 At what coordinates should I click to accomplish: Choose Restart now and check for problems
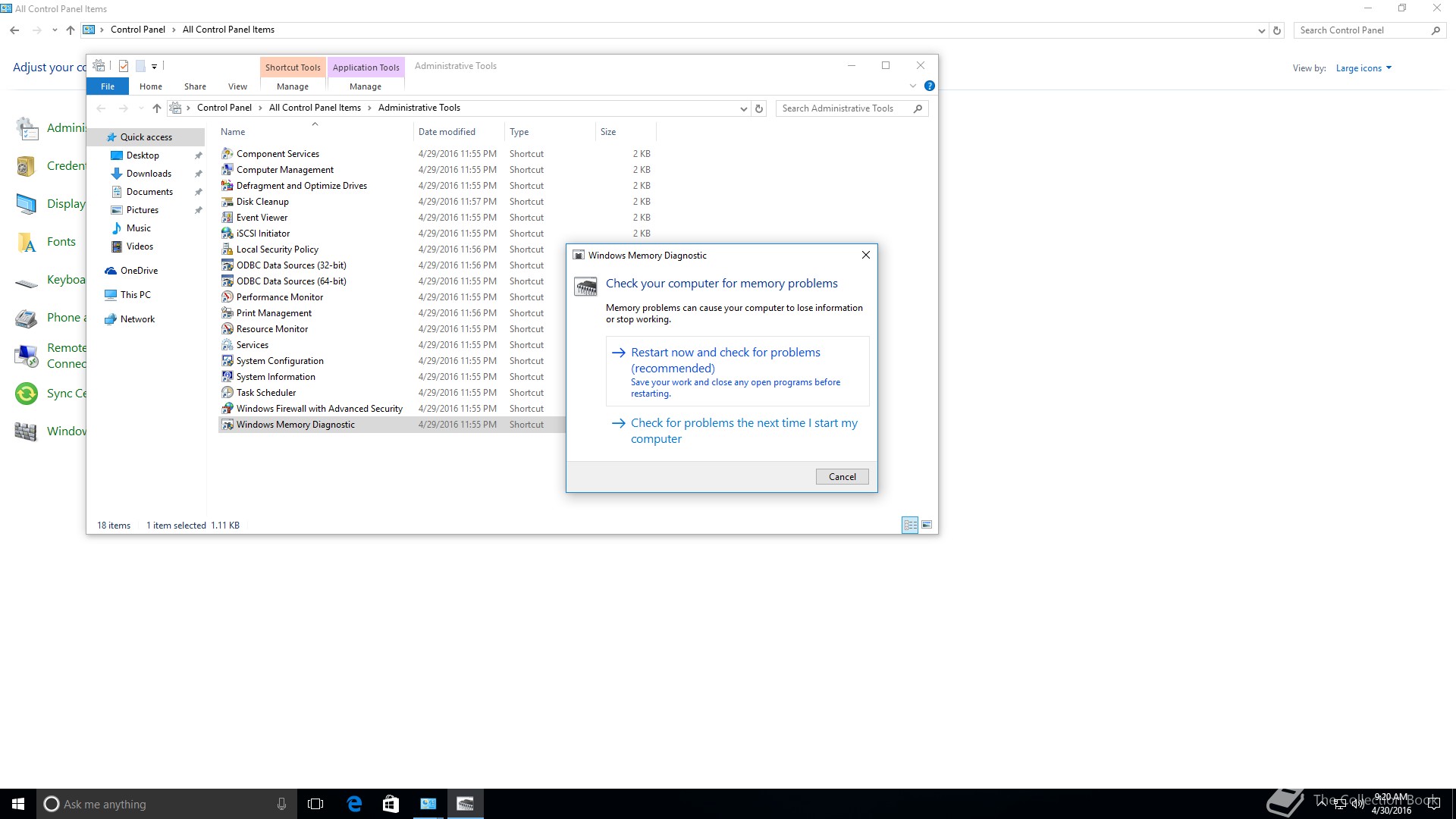click(x=737, y=372)
